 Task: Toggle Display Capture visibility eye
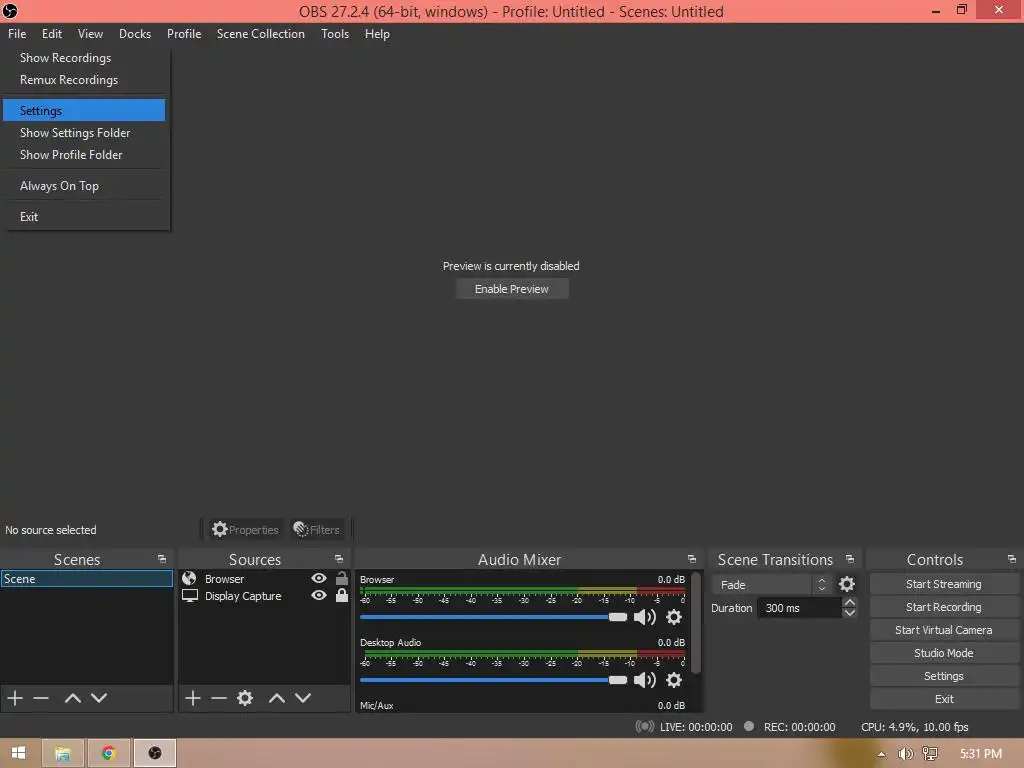[x=319, y=596]
